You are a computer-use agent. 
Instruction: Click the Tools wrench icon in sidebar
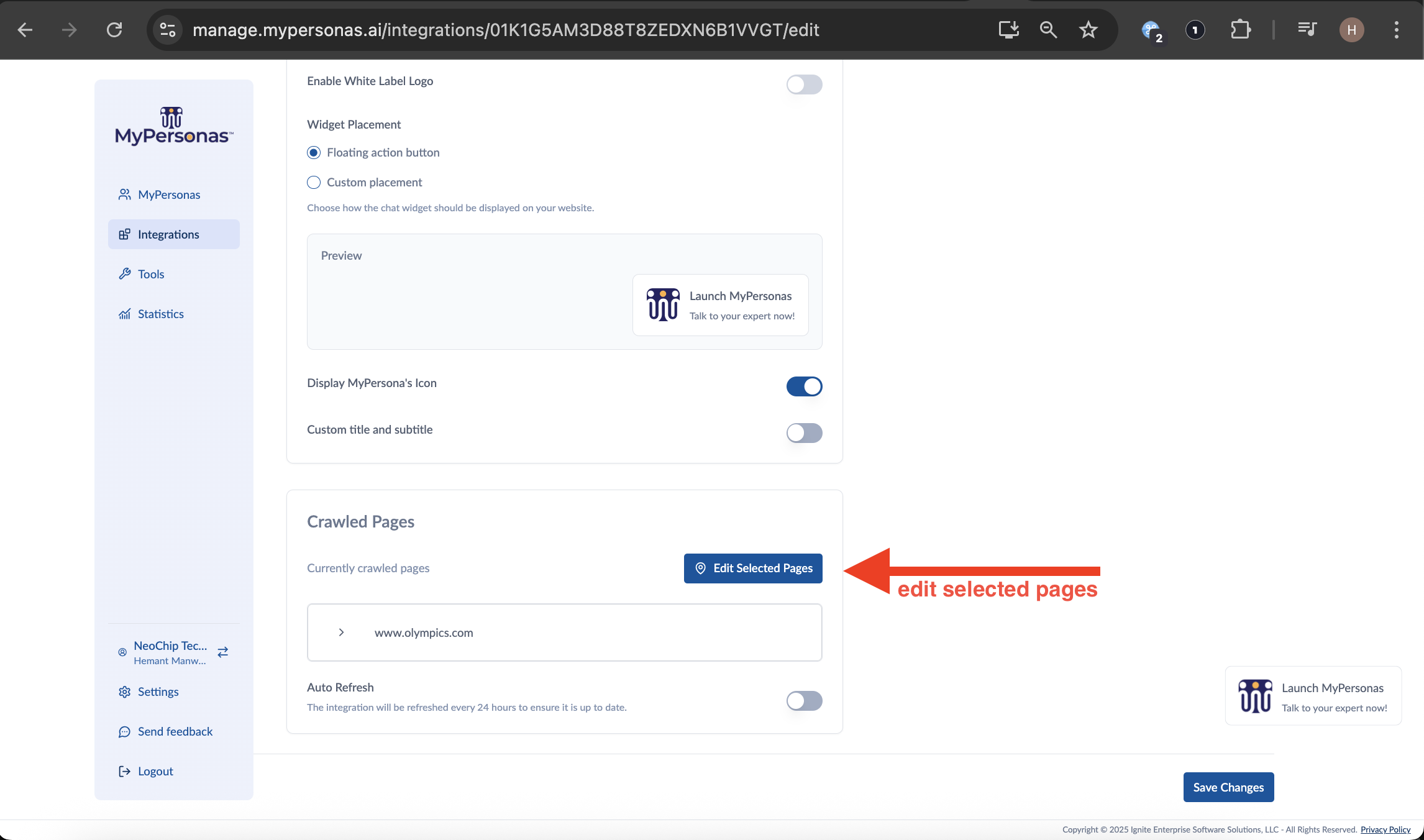tap(124, 274)
